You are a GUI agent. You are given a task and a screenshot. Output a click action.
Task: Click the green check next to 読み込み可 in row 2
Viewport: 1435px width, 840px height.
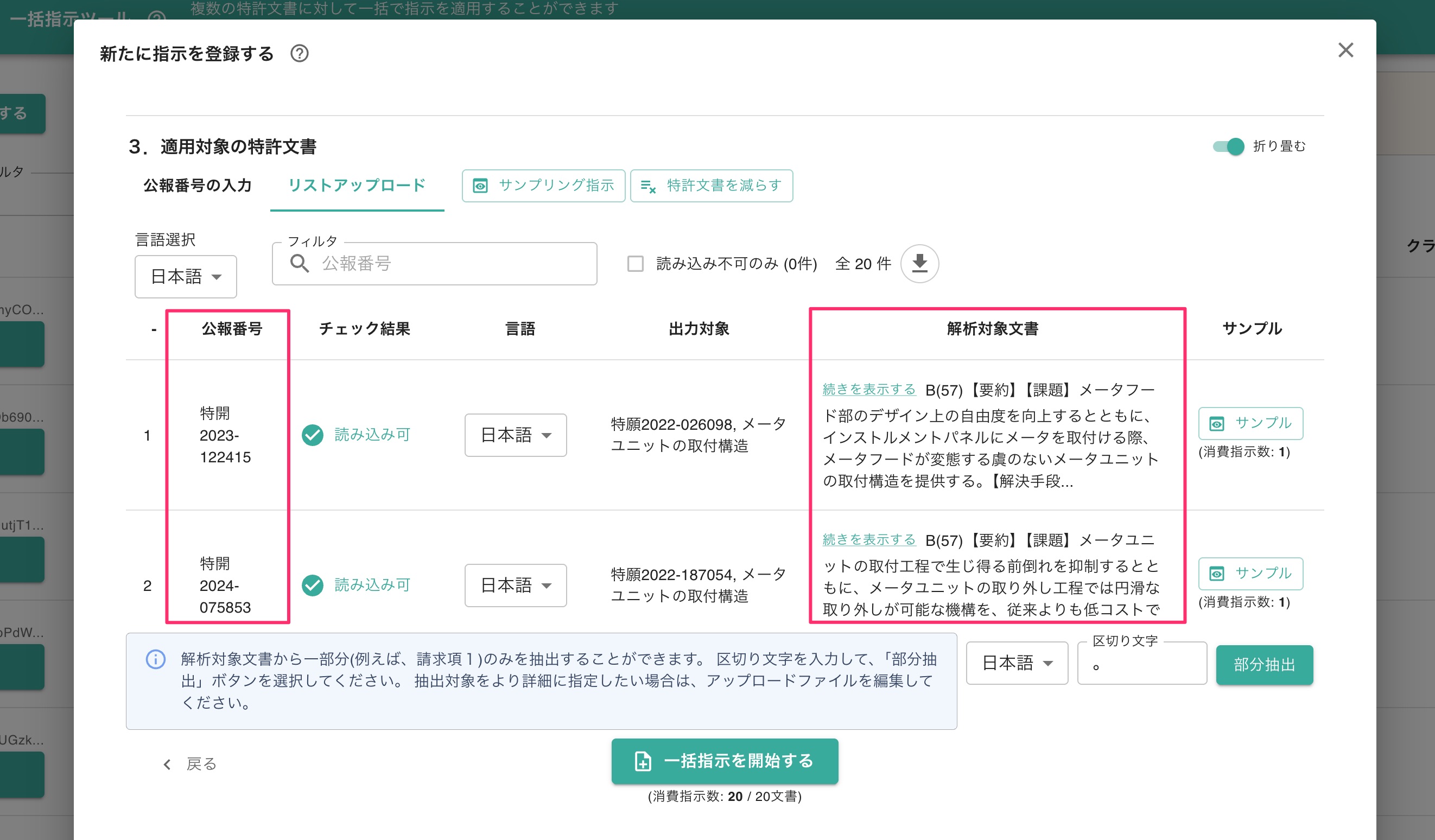(x=312, y=585)
